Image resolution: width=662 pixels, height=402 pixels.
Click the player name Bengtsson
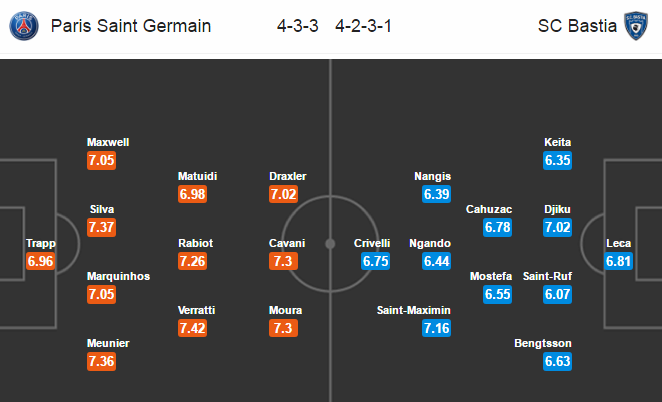pyautogui.click(x=543, y=343)
